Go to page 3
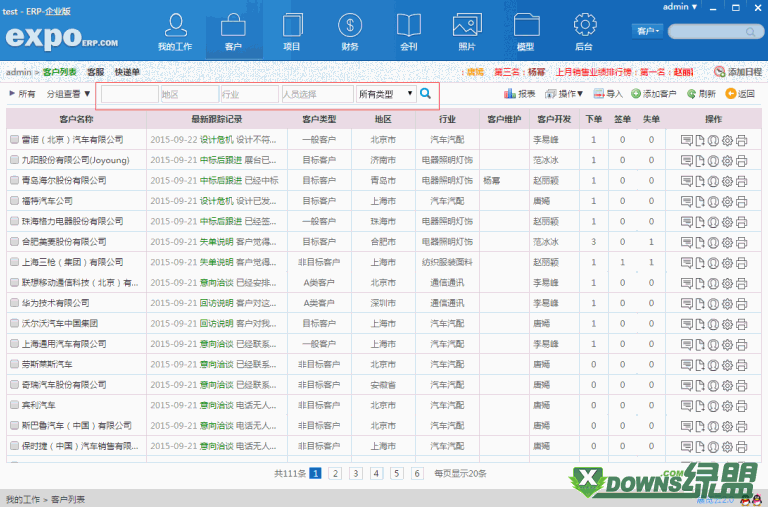The width and height of the screenshot is (768, 507). 356,474
